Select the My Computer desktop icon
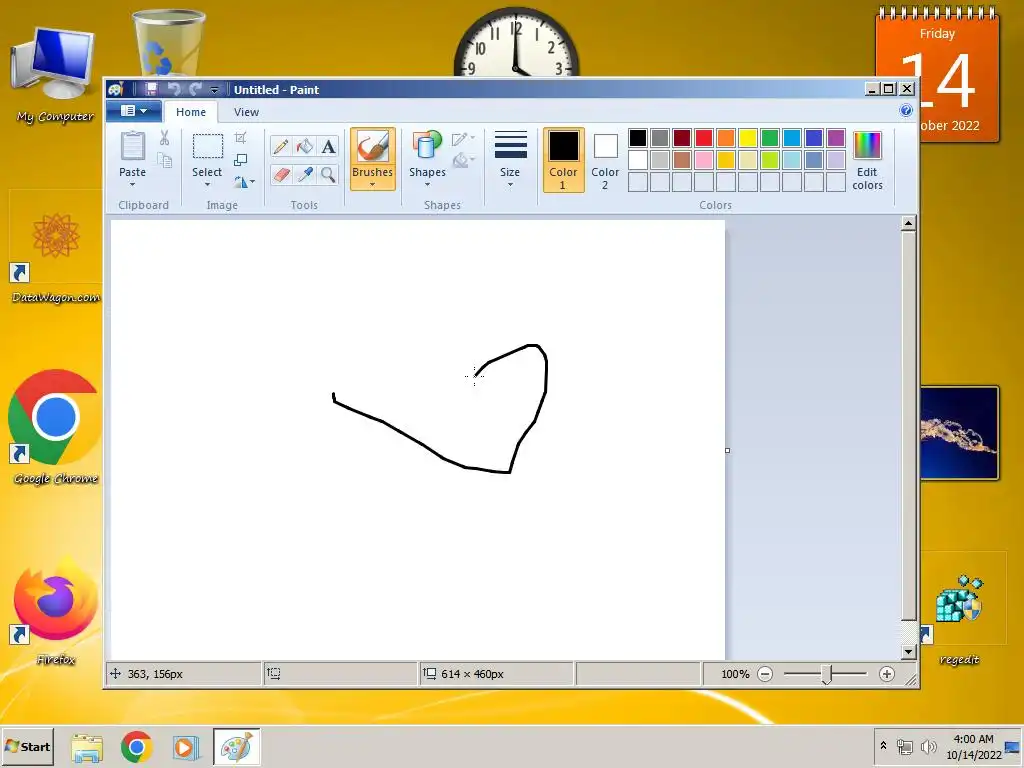The image size is (1024, 768). coord(55,75)
